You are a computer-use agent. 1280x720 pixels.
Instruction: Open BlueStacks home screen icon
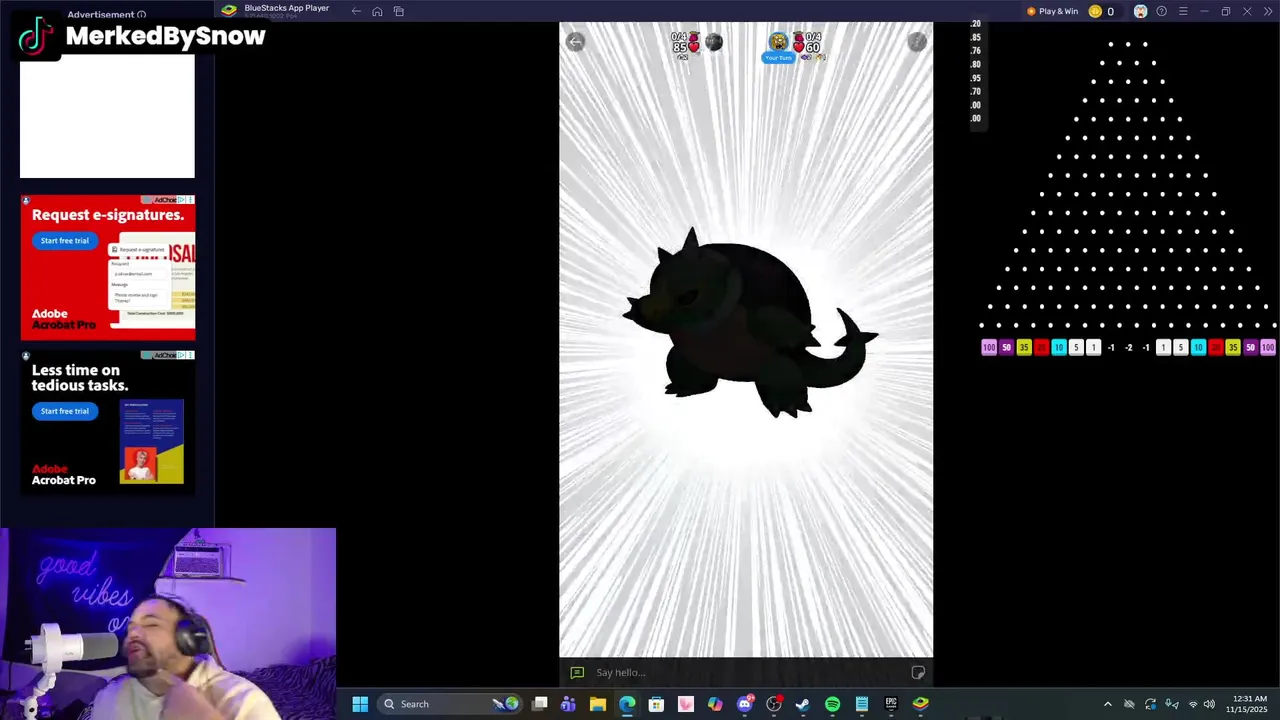point(377,11)
